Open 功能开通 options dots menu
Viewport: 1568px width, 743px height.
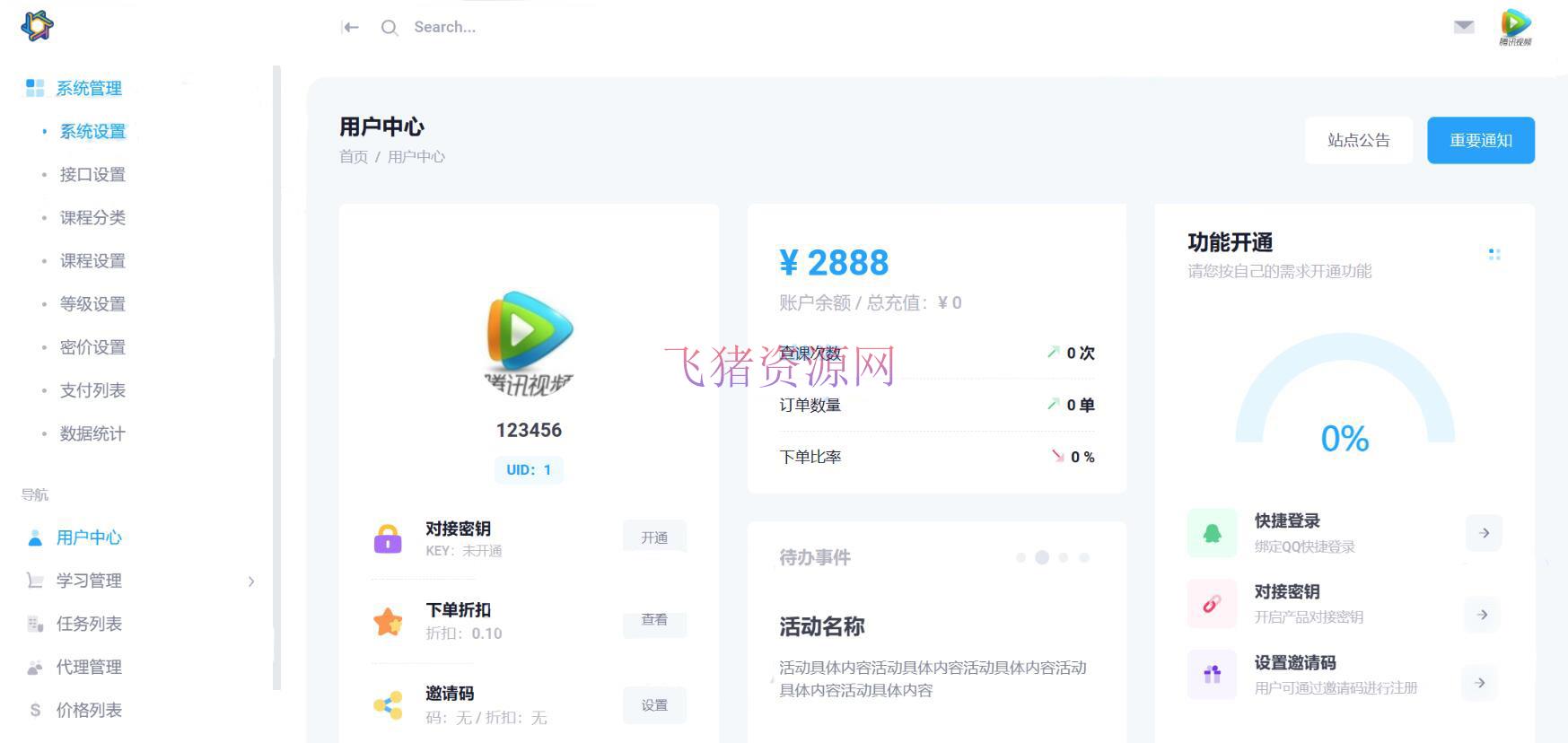coord(1494,255)
